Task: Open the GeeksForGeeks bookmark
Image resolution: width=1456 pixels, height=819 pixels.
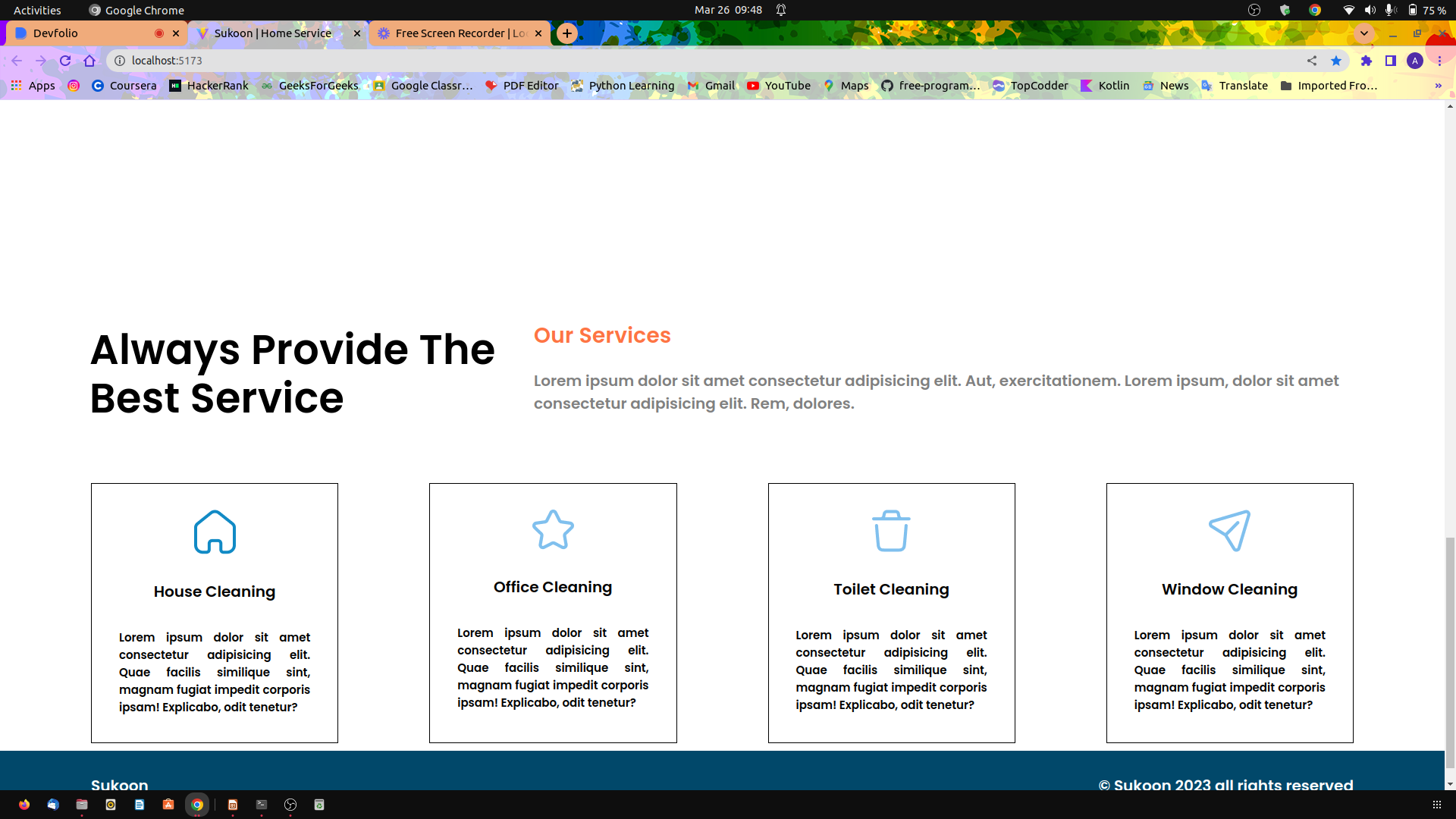Action: (x=309, y=86)
